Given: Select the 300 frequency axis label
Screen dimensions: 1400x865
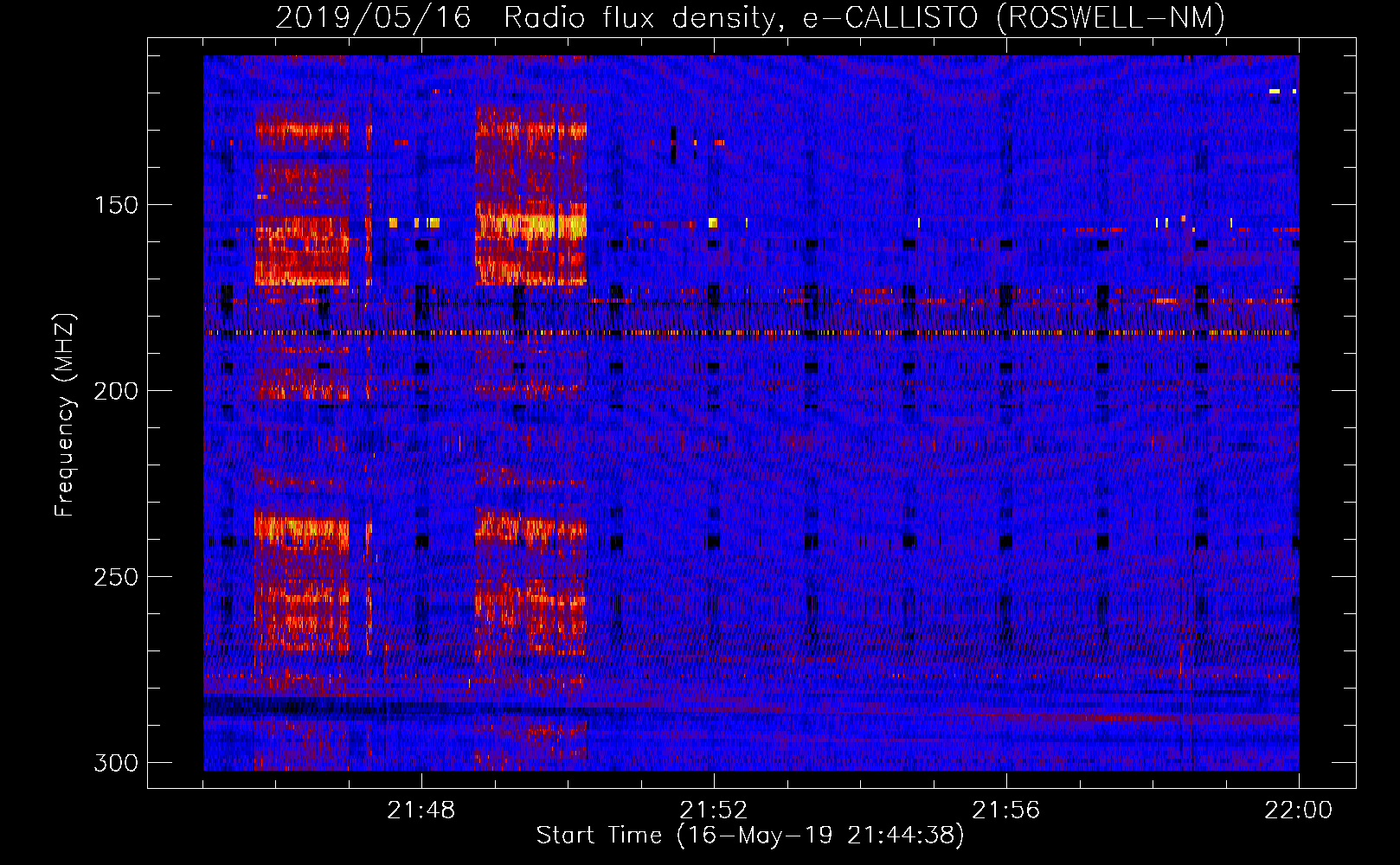Looking at the screenshot, I should click(116, 763).
